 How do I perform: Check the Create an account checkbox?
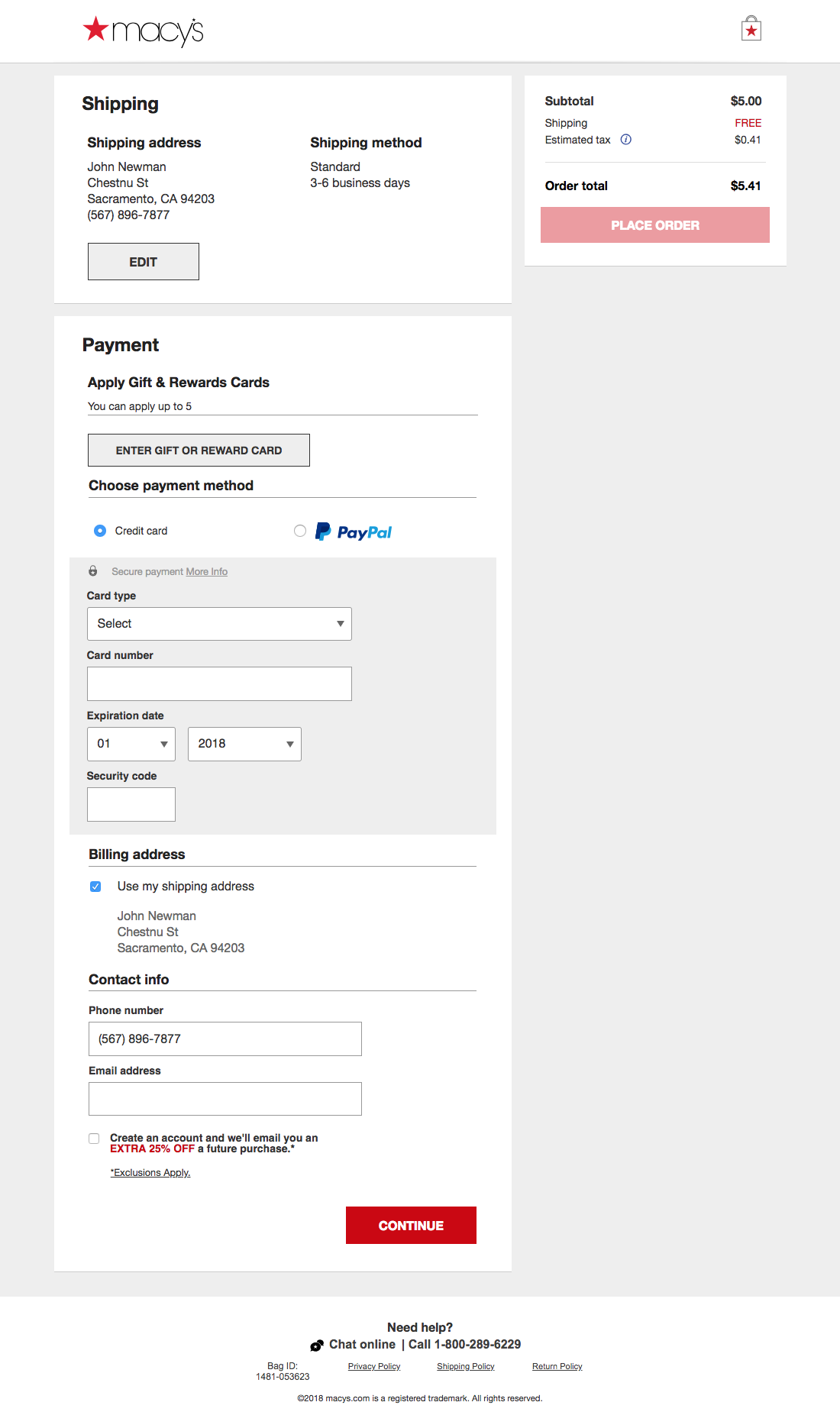(94, 1139)
